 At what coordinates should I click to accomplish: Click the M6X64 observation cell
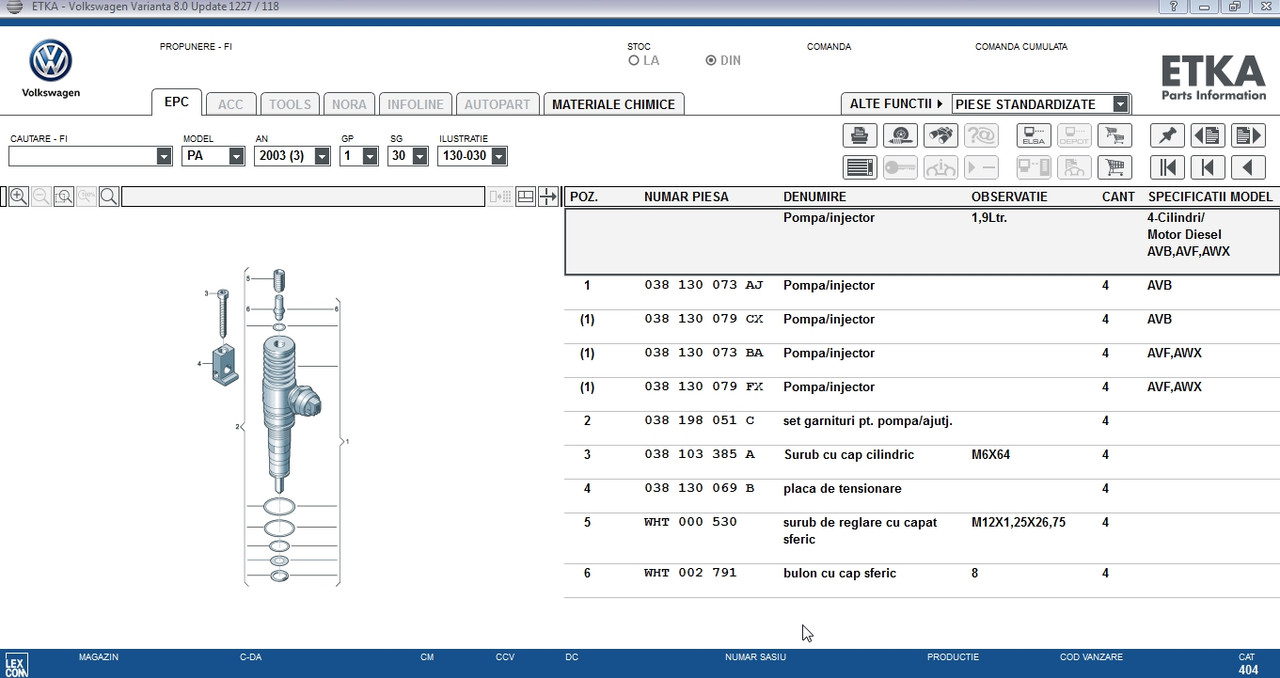991,455
